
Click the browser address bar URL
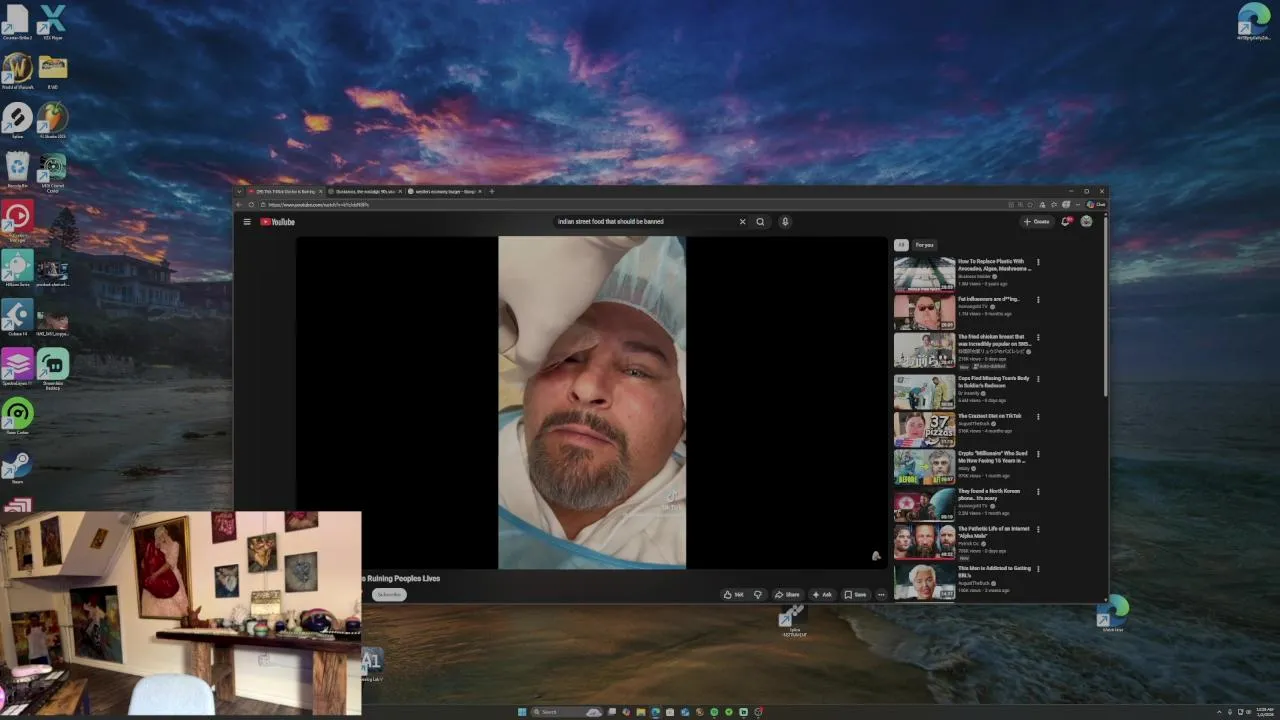click(319, 205)
